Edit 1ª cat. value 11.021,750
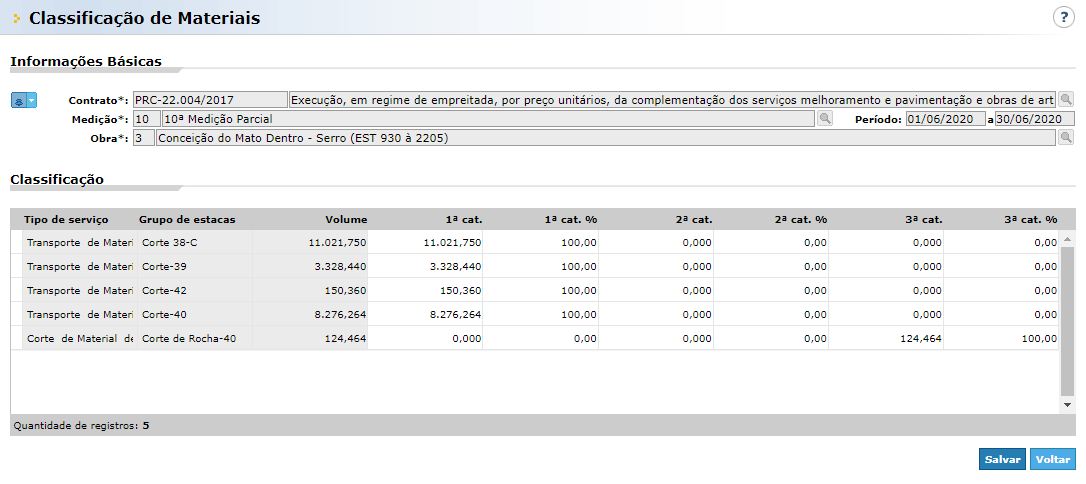This screenshot has height=484, width=1086. [x=425, y=242]
